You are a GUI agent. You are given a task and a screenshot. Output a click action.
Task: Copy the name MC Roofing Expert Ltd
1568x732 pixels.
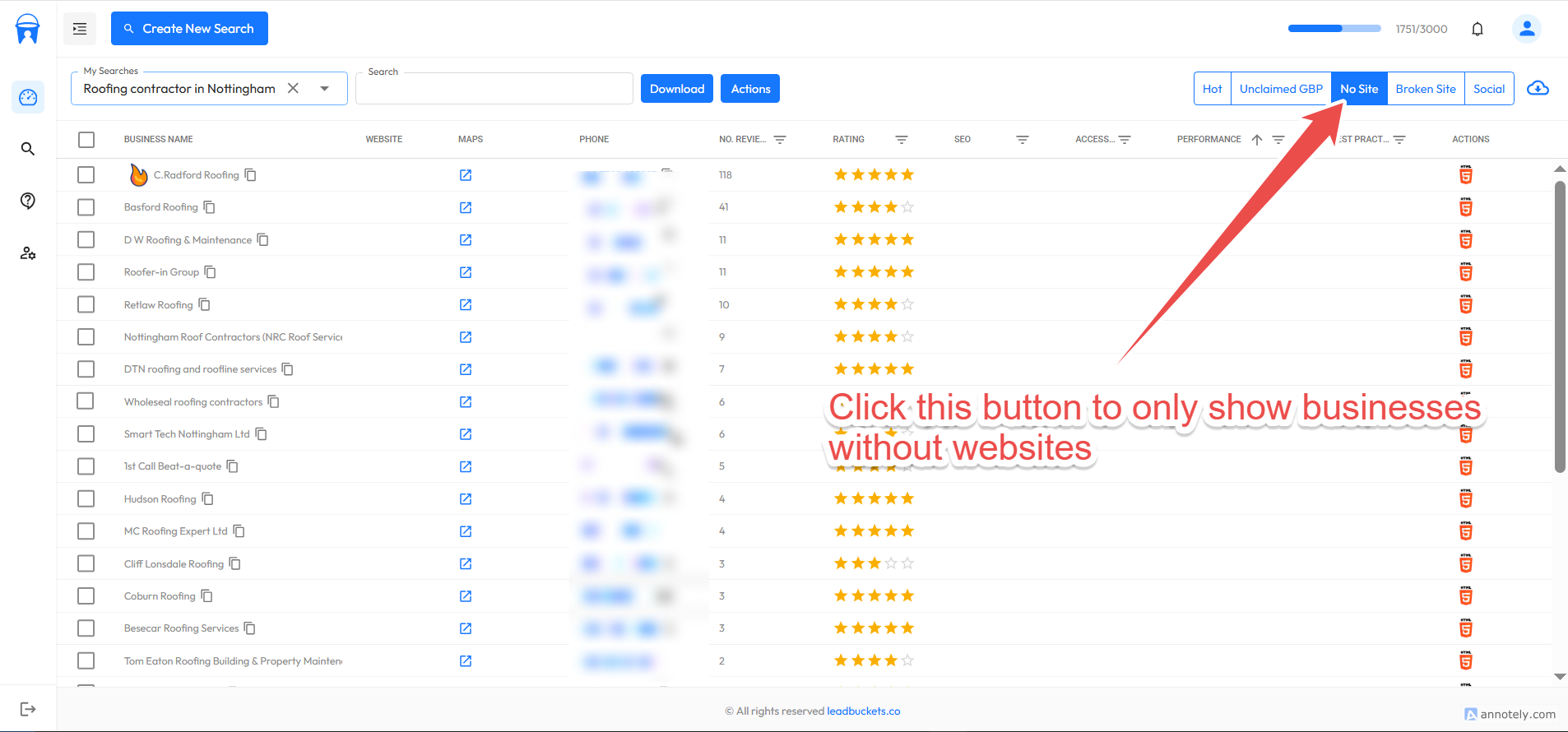[x=239, y=531]
